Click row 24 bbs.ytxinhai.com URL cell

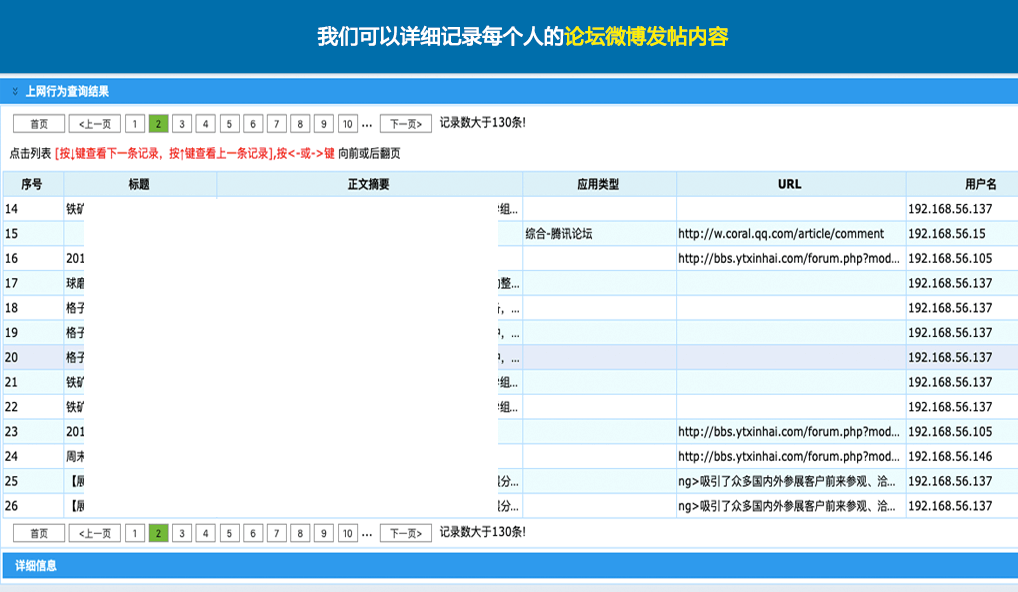pyautogui.click(x=789, y=456)
